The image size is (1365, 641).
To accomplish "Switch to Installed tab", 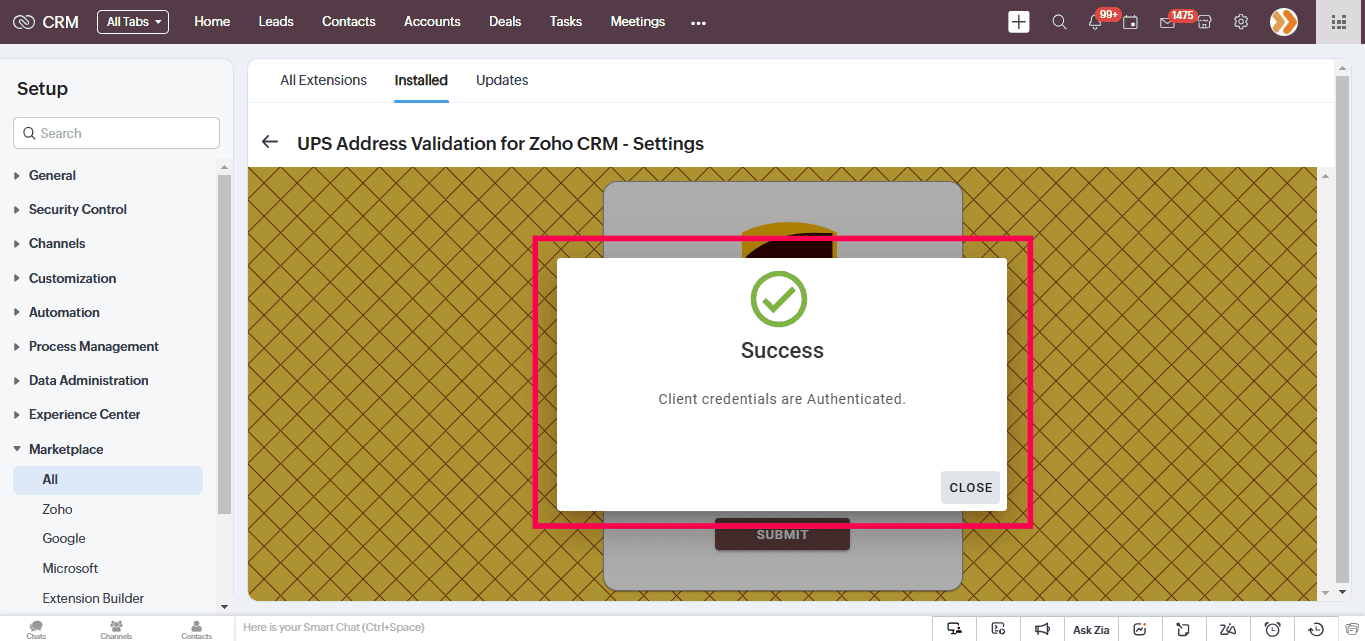I will (421, 80).
